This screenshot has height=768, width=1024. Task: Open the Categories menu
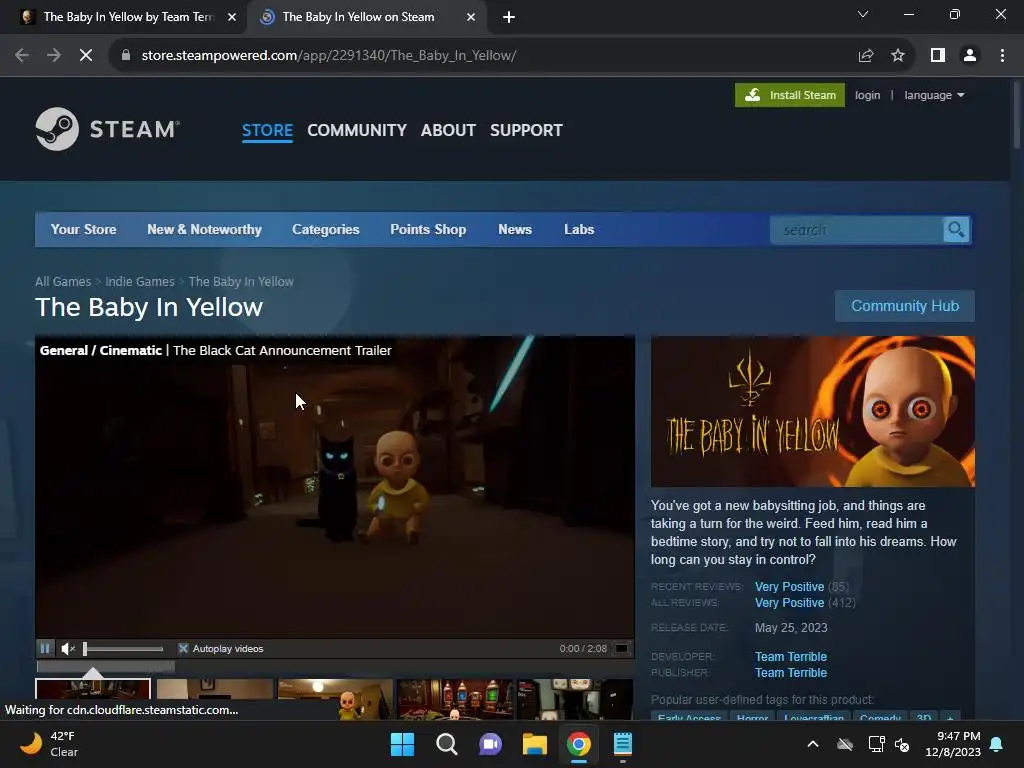(x=326, y=229)
